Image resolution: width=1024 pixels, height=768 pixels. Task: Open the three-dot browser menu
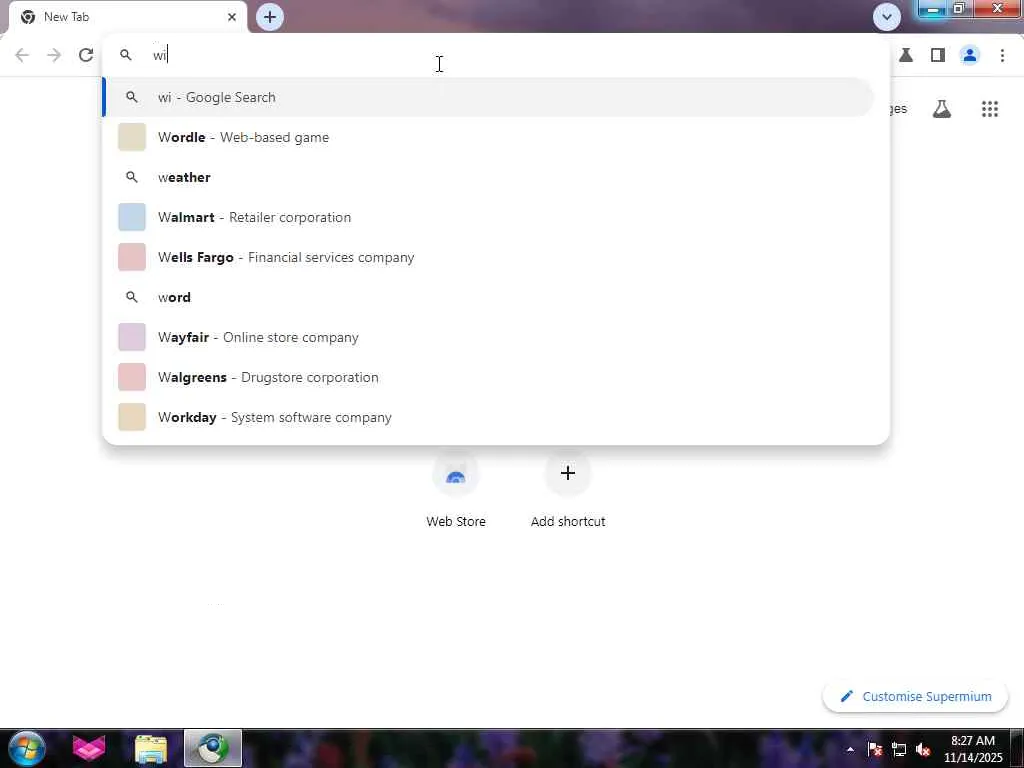[x=1002, y=55]
